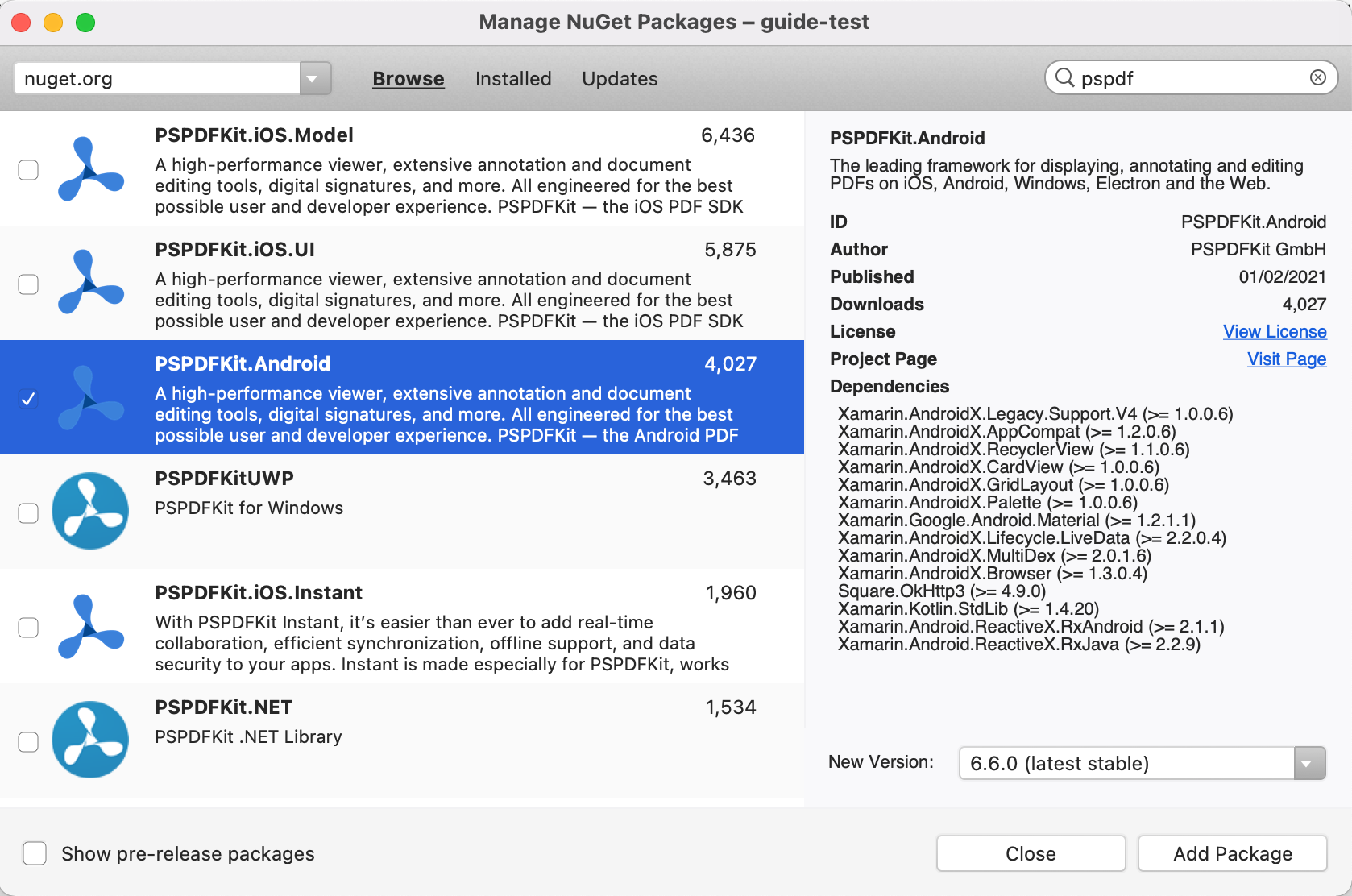Image resolution: width=1352 pixels, height=896 pixels.
Task: Uncheck the PSPDFKit.Android package checkbox
Action: click(28, 399)
